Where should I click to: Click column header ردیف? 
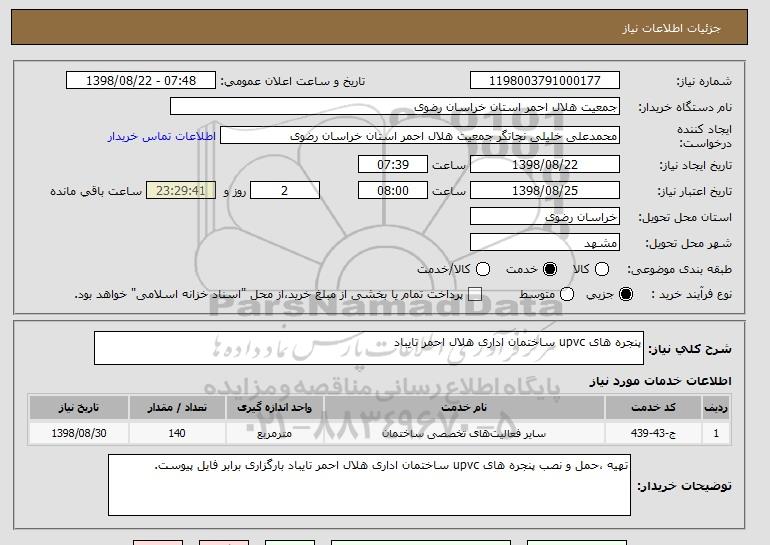point(716,408)
